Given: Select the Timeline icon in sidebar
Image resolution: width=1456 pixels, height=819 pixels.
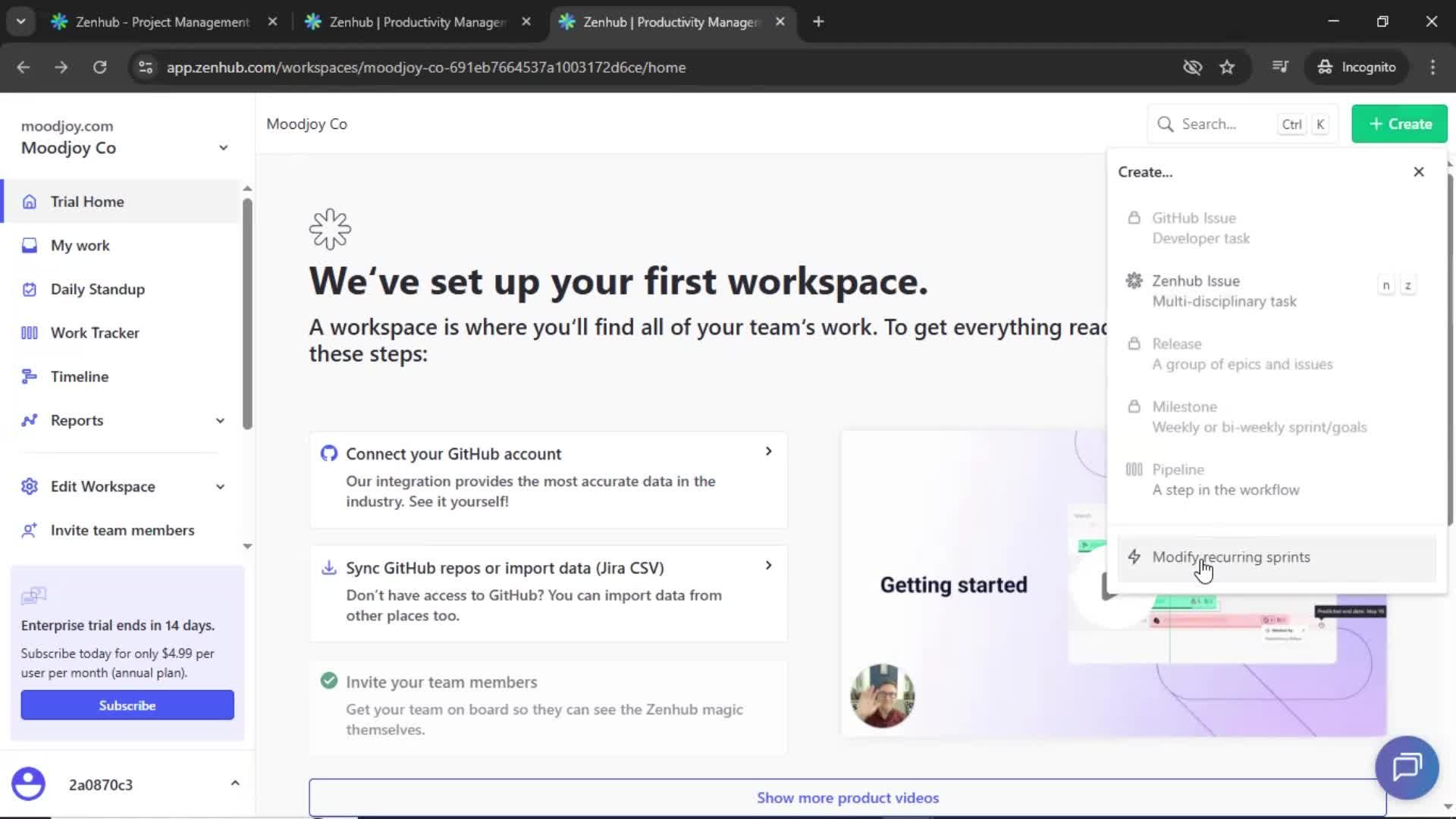Looking at the screenshot, I should point(29,376).
